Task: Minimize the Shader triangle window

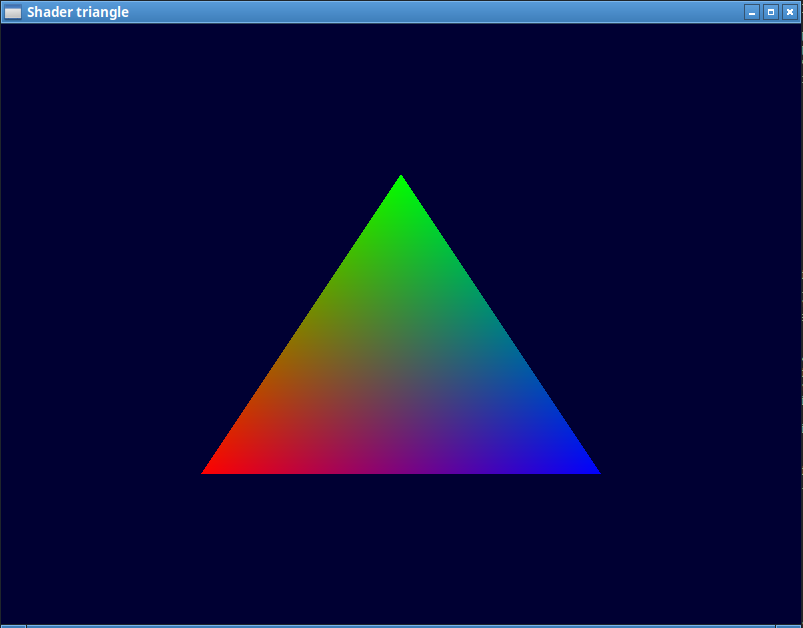Action: click(x=752, y=12)
